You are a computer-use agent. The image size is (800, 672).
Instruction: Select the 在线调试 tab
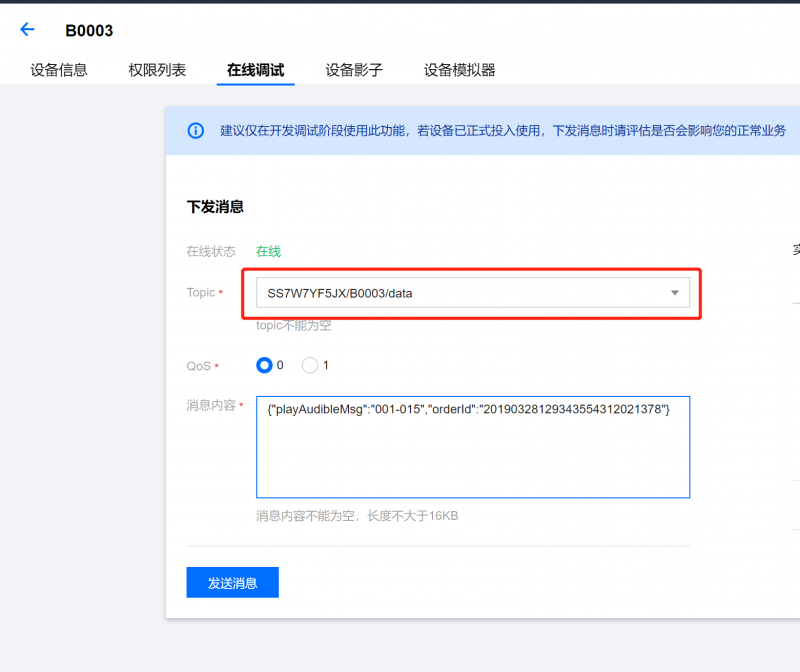coord(255,70)
